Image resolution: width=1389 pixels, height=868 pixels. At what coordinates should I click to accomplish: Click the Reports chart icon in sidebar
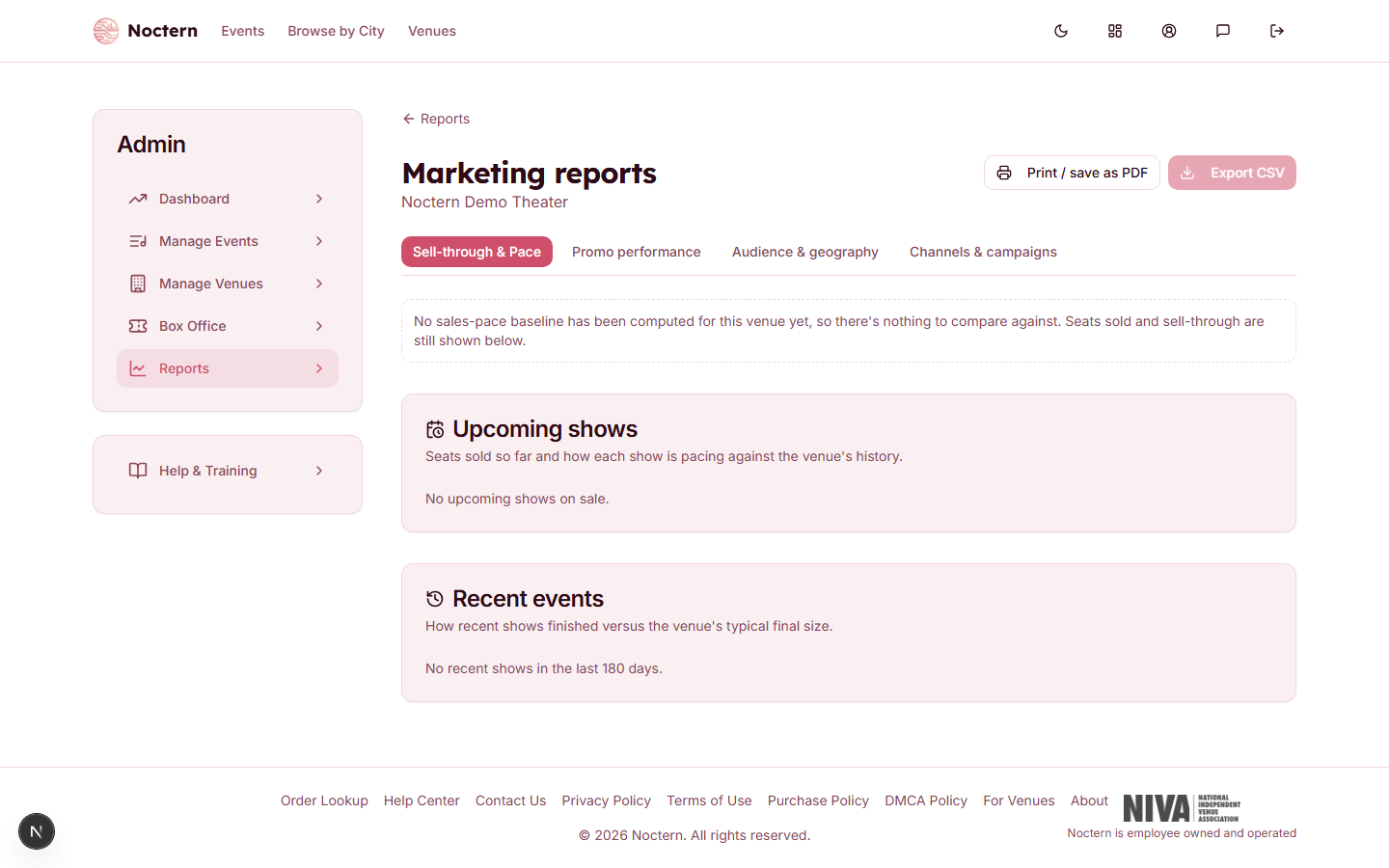(x=138, y=368)
